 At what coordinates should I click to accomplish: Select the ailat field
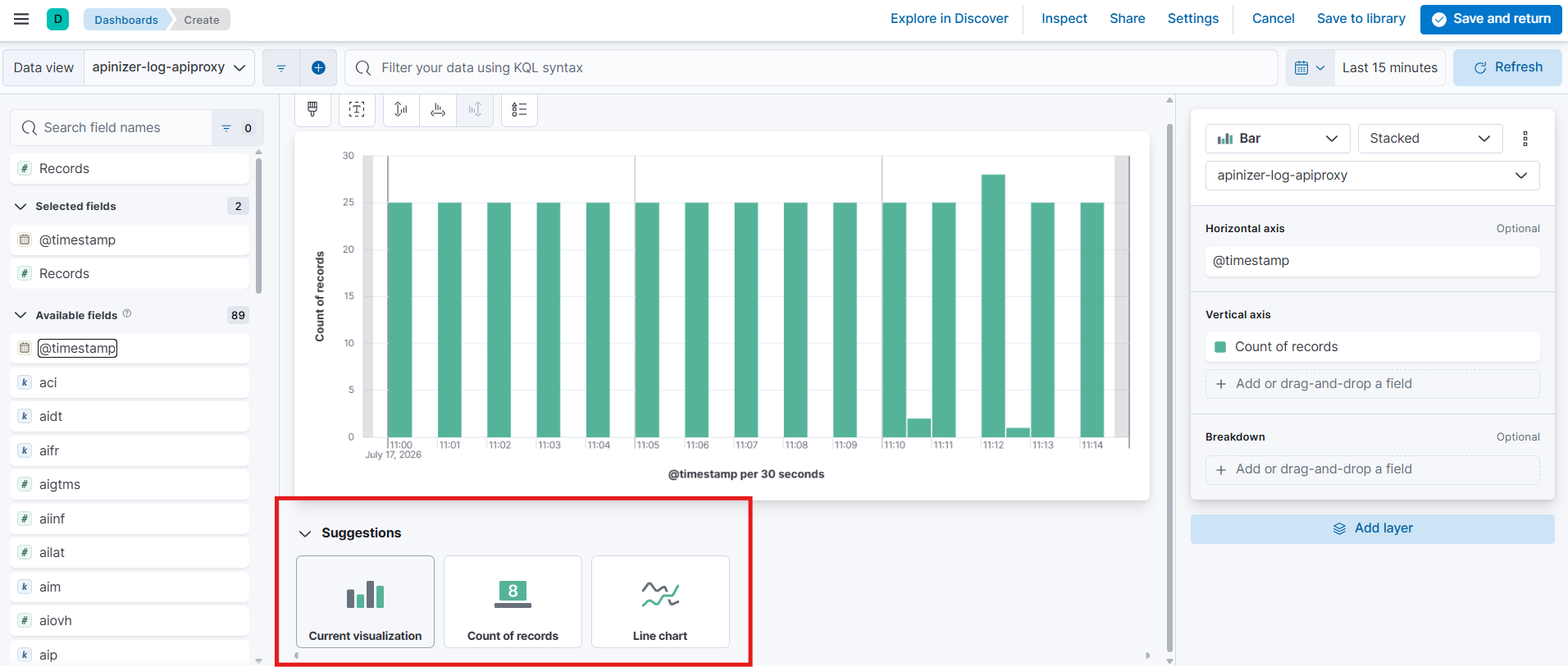[x=130, y=553]
